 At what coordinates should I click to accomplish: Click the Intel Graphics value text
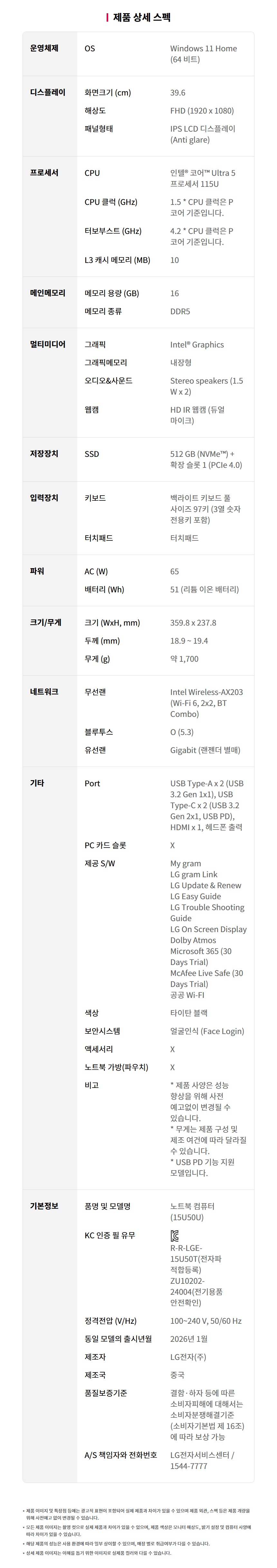[197, 345]
